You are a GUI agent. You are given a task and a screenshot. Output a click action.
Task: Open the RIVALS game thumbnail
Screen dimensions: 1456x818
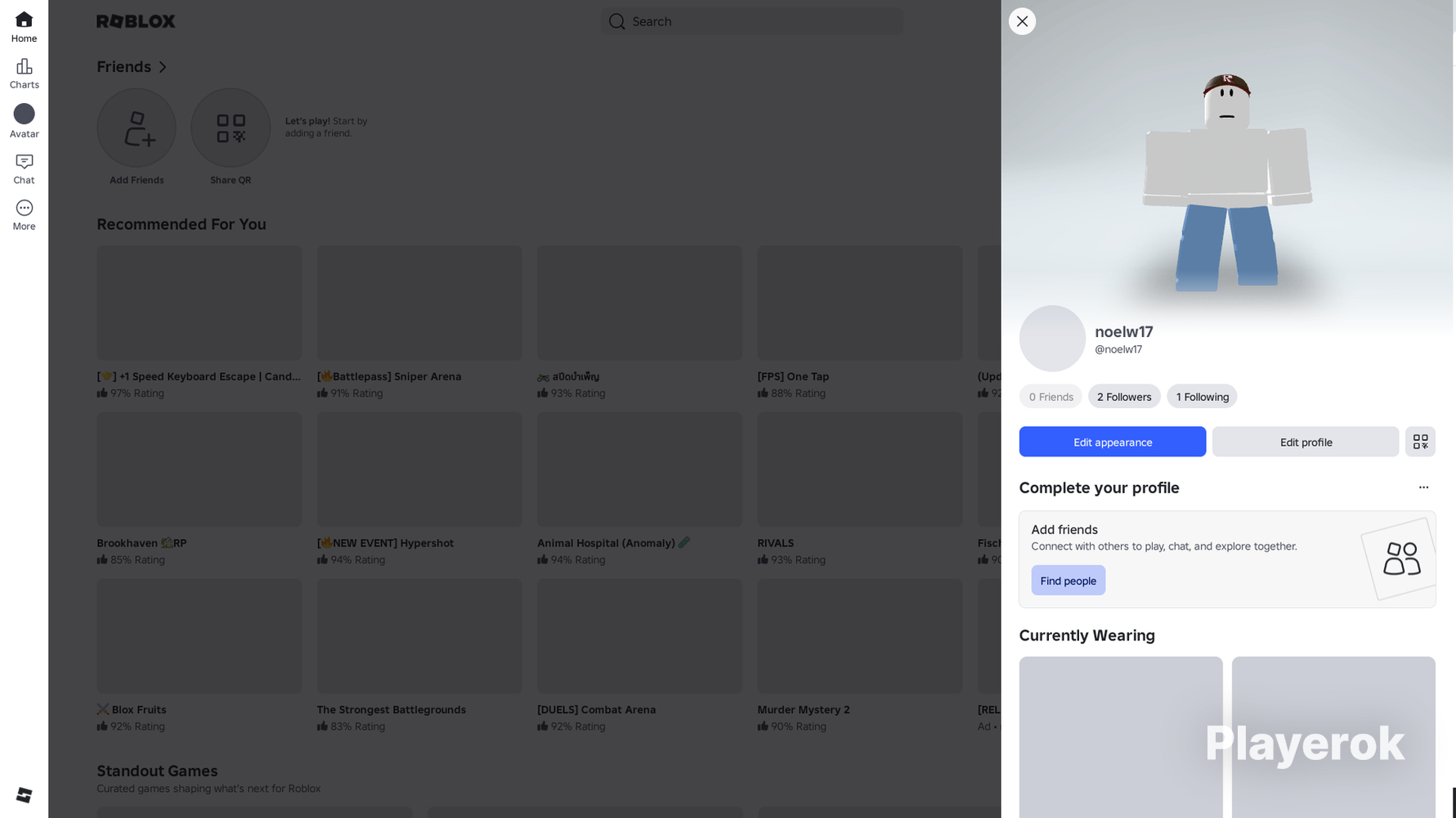pos(860,470)
